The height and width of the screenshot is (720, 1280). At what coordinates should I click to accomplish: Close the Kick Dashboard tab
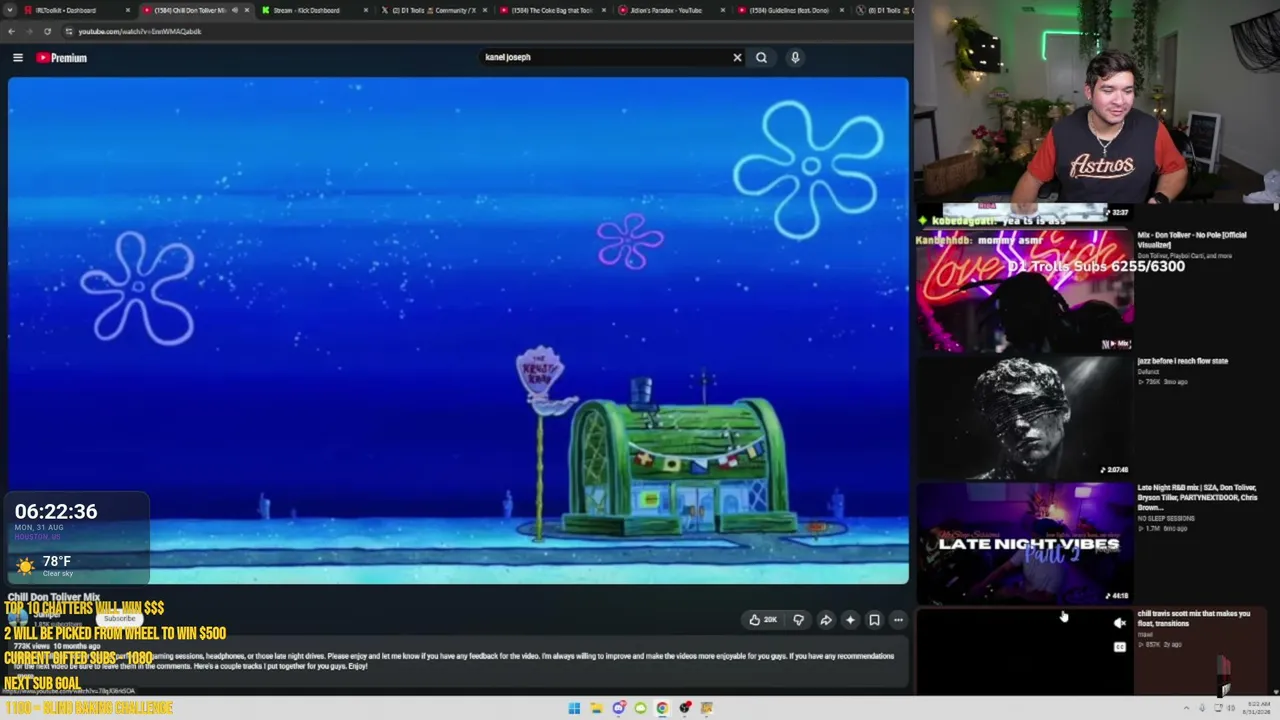(365, 10)
